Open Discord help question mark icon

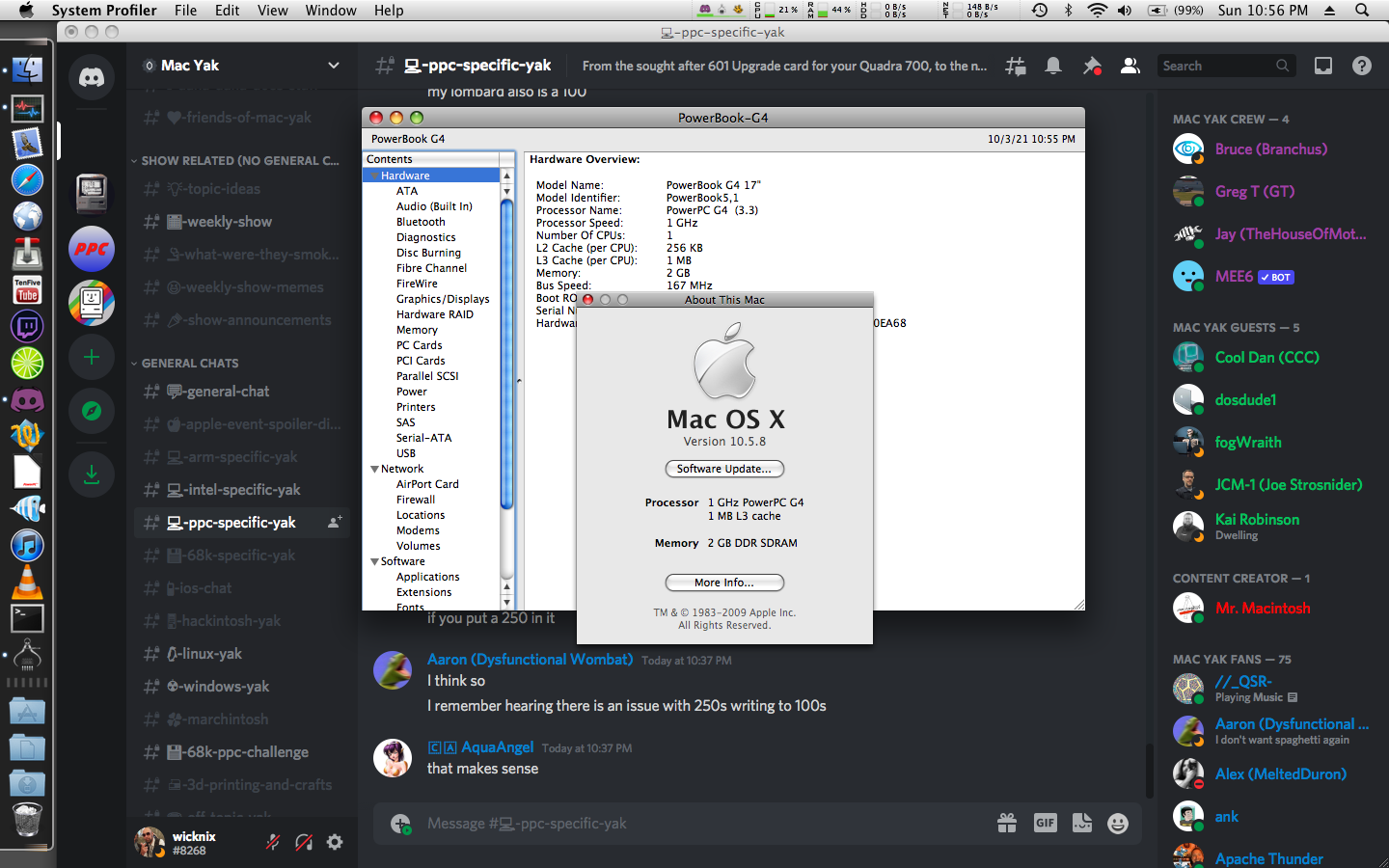point(1361,66)
